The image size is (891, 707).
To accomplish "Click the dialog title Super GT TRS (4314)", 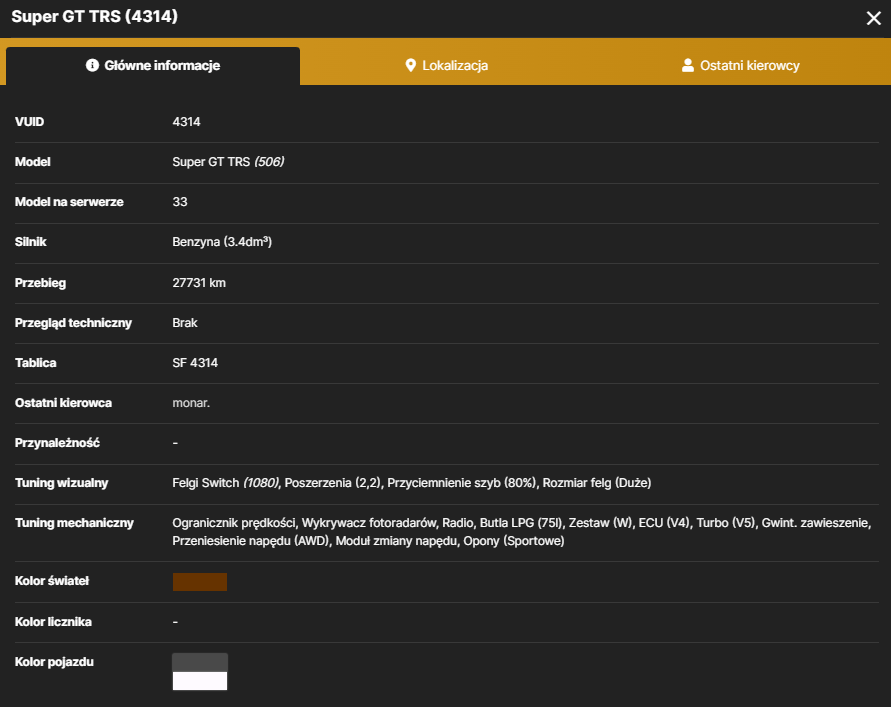I will [x=94, y=16].
